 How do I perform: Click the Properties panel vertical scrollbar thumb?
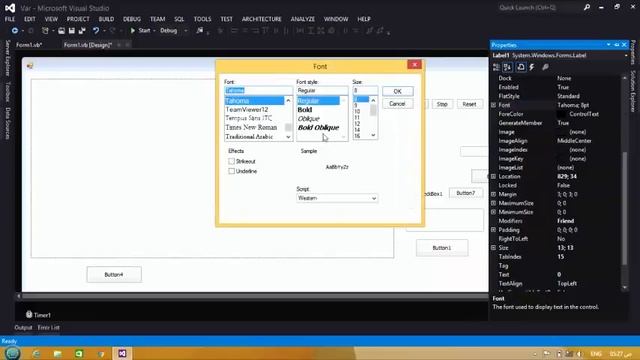click(624, 208)
